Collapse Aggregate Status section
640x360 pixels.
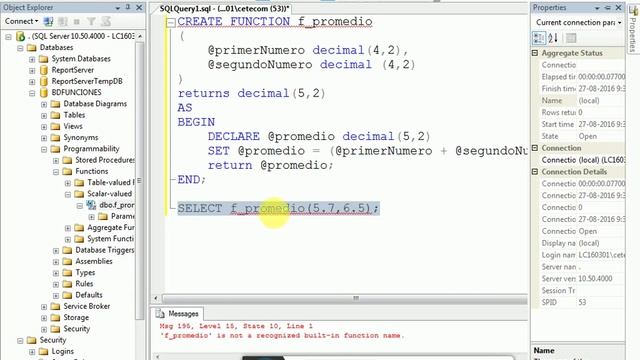(x=535, y=53)
